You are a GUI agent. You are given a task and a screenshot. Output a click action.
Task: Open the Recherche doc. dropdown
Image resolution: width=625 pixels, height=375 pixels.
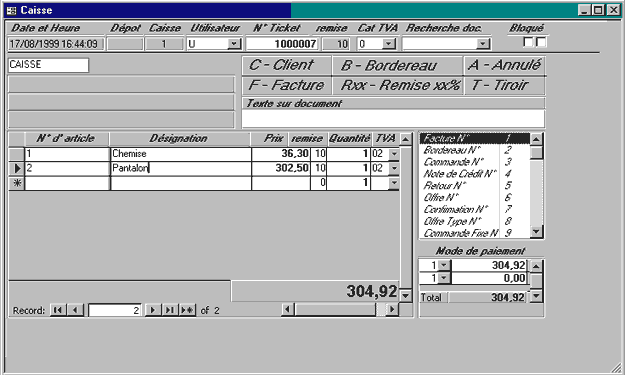[x=482, y=44]
